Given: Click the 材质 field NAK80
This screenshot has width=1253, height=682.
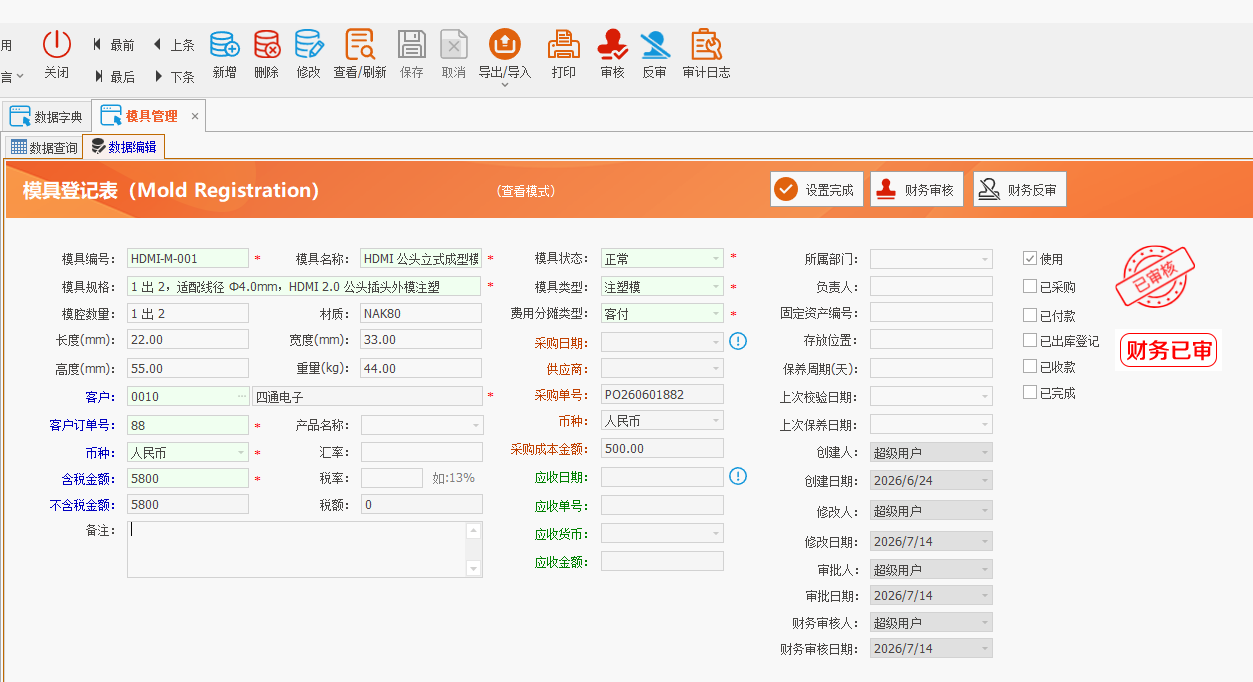Looking at the screenshot, I should pos(421,314).
